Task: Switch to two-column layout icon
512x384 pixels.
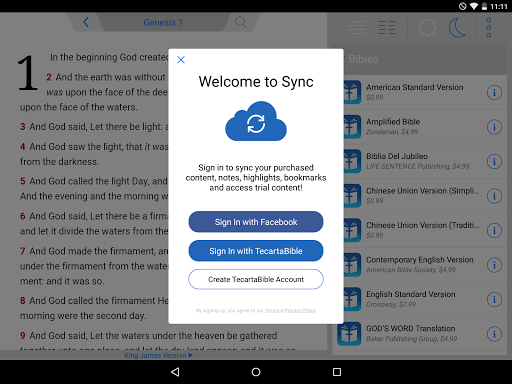Action: 387,27
